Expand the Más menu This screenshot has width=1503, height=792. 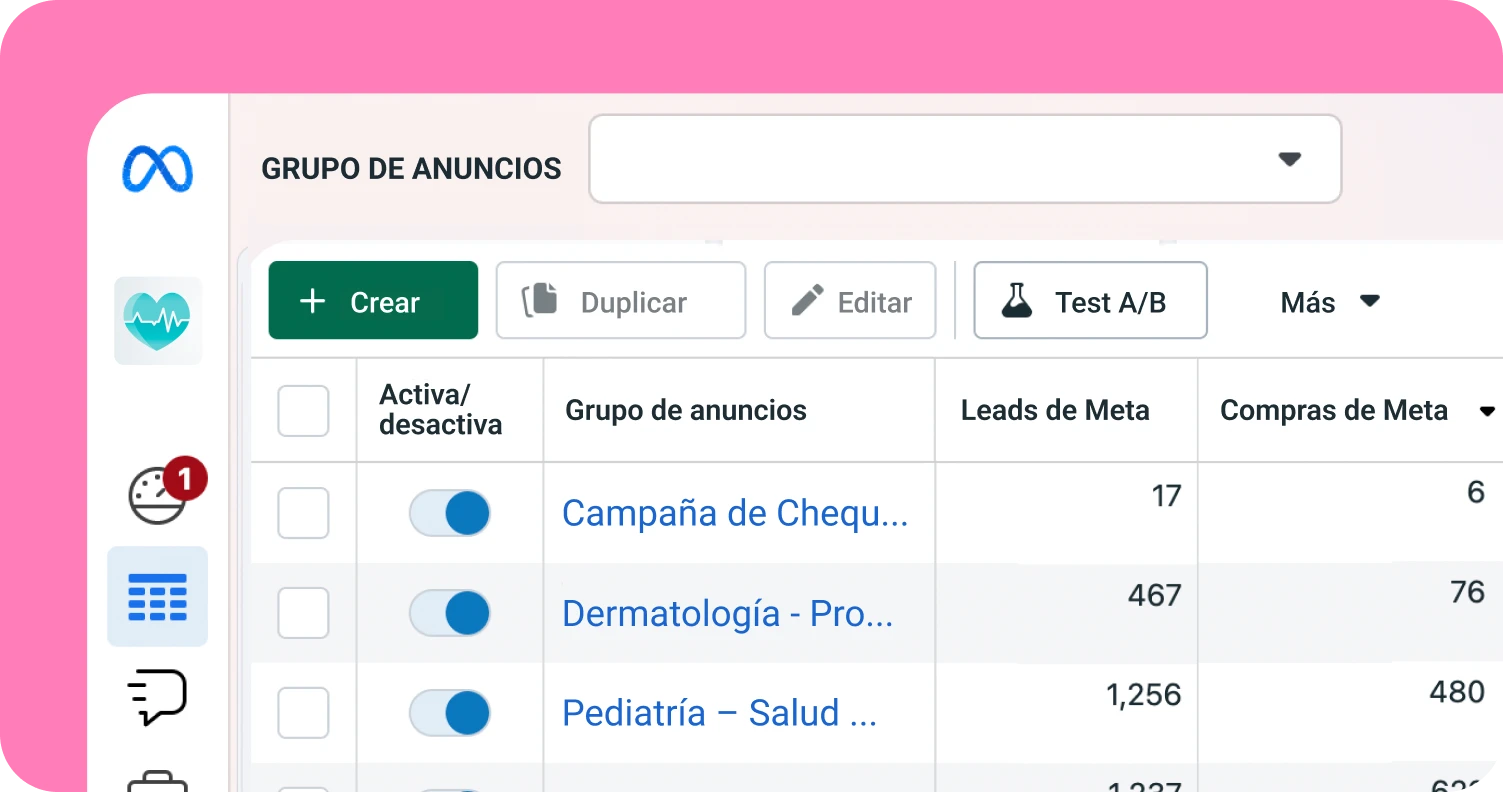click(x=1329, y=302)
